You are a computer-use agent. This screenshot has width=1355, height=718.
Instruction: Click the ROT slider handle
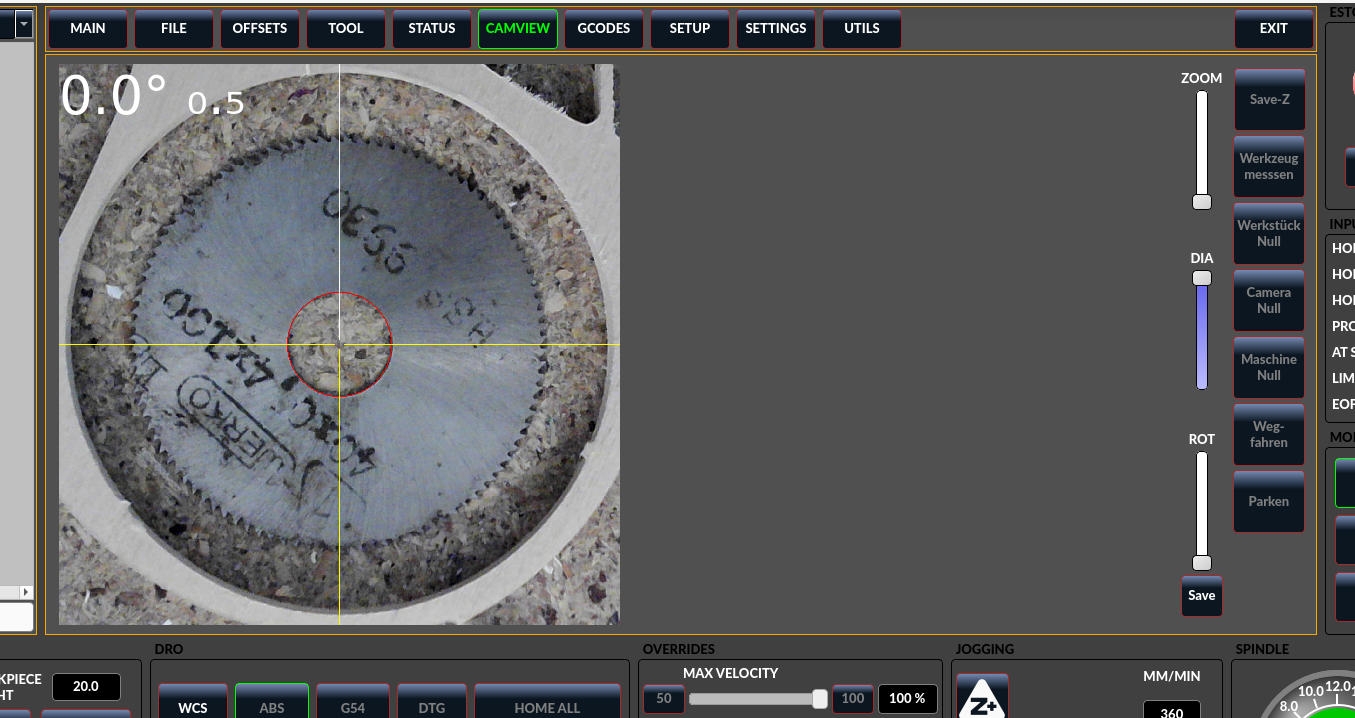(1202, 563)
